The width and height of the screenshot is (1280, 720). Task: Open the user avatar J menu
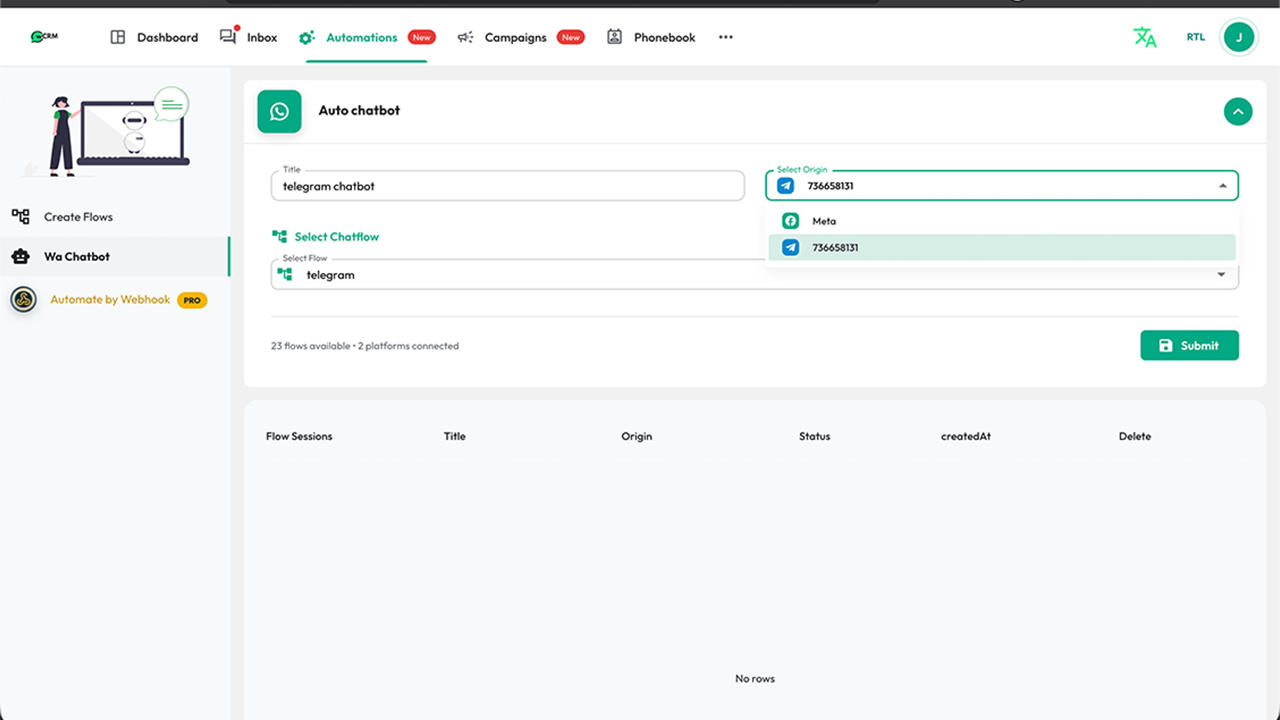pos(1239,38)
